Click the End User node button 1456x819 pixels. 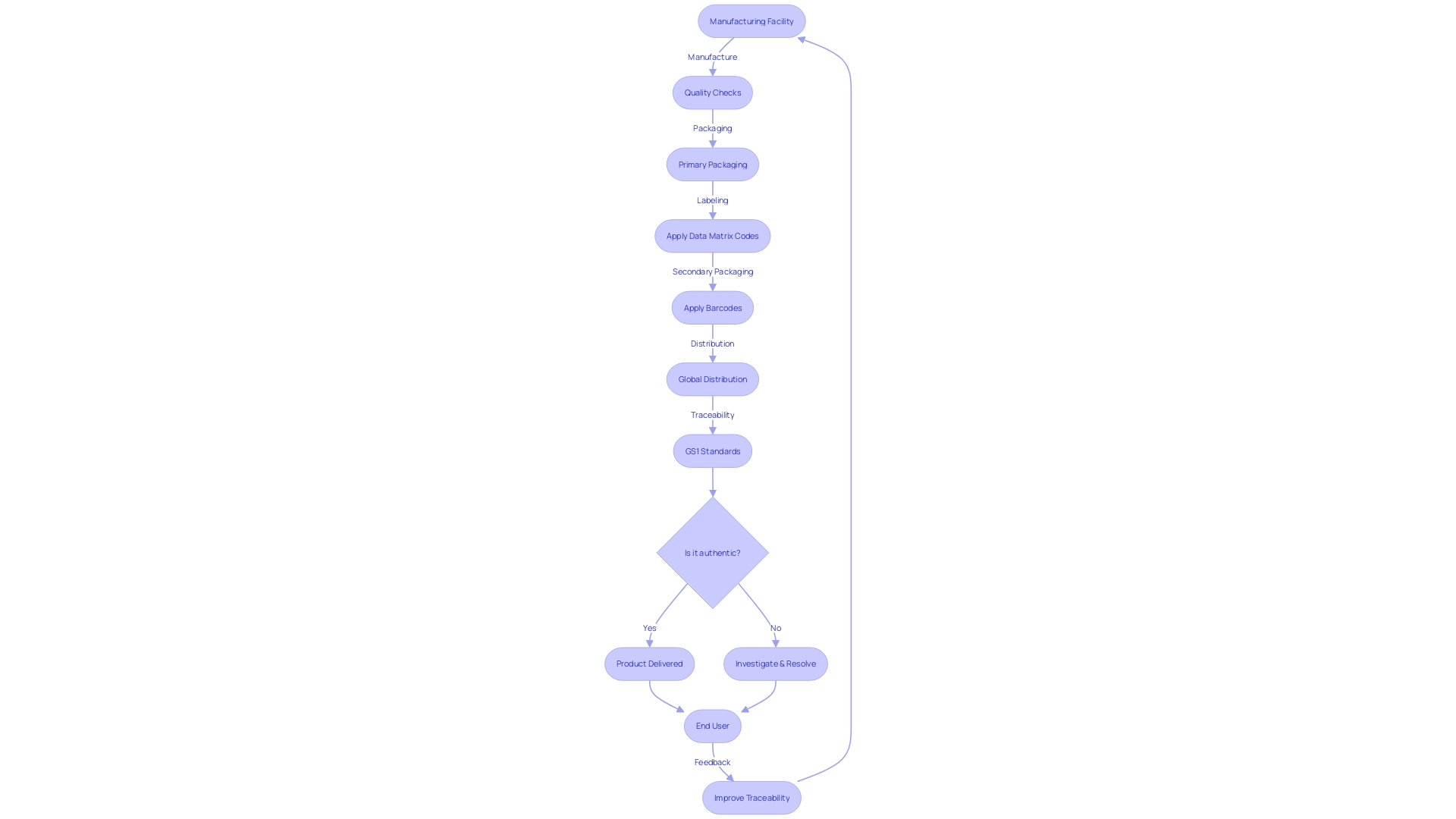pos(712,725)
